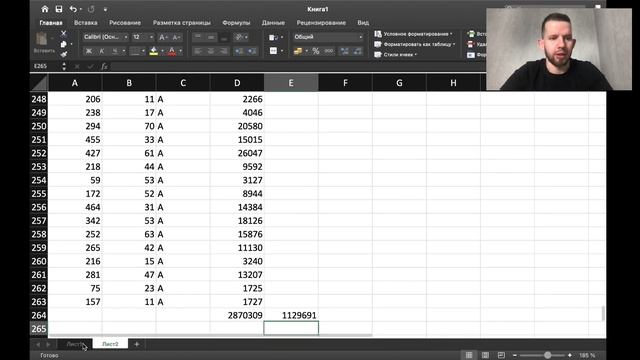640x360 pixels.
Task: Click the Вставить paste button
Action: [43, 43]
